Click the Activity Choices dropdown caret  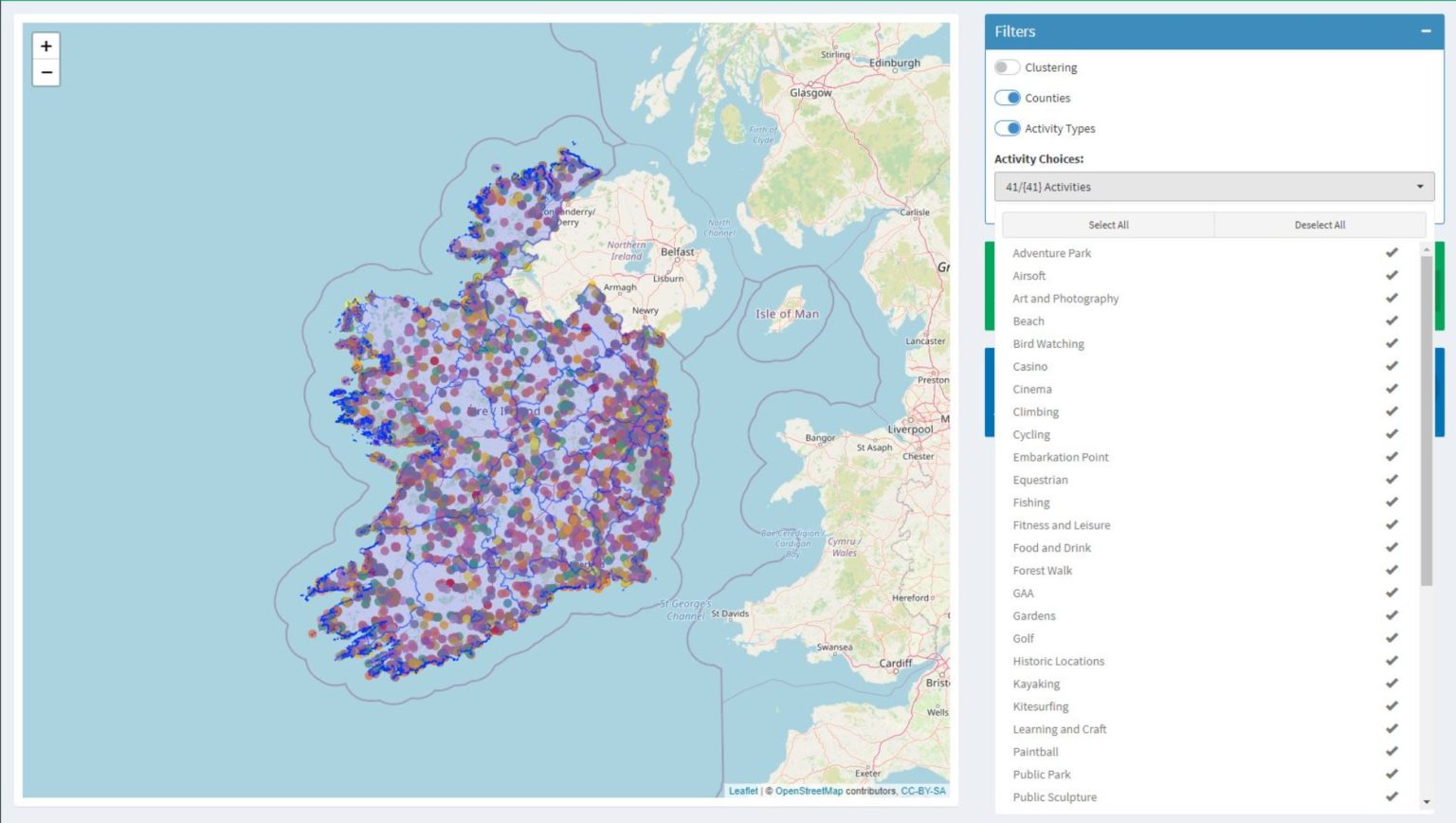point(1420,187)
